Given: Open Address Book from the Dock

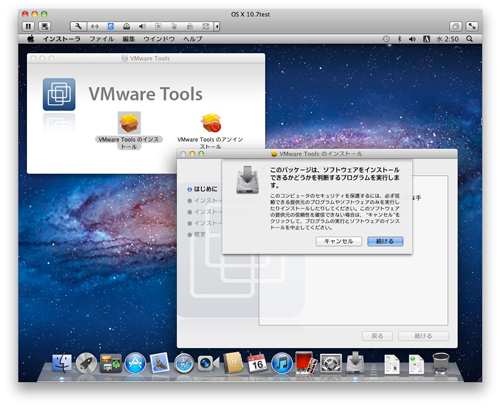Looking at the screenshot, I should (233, 362).
